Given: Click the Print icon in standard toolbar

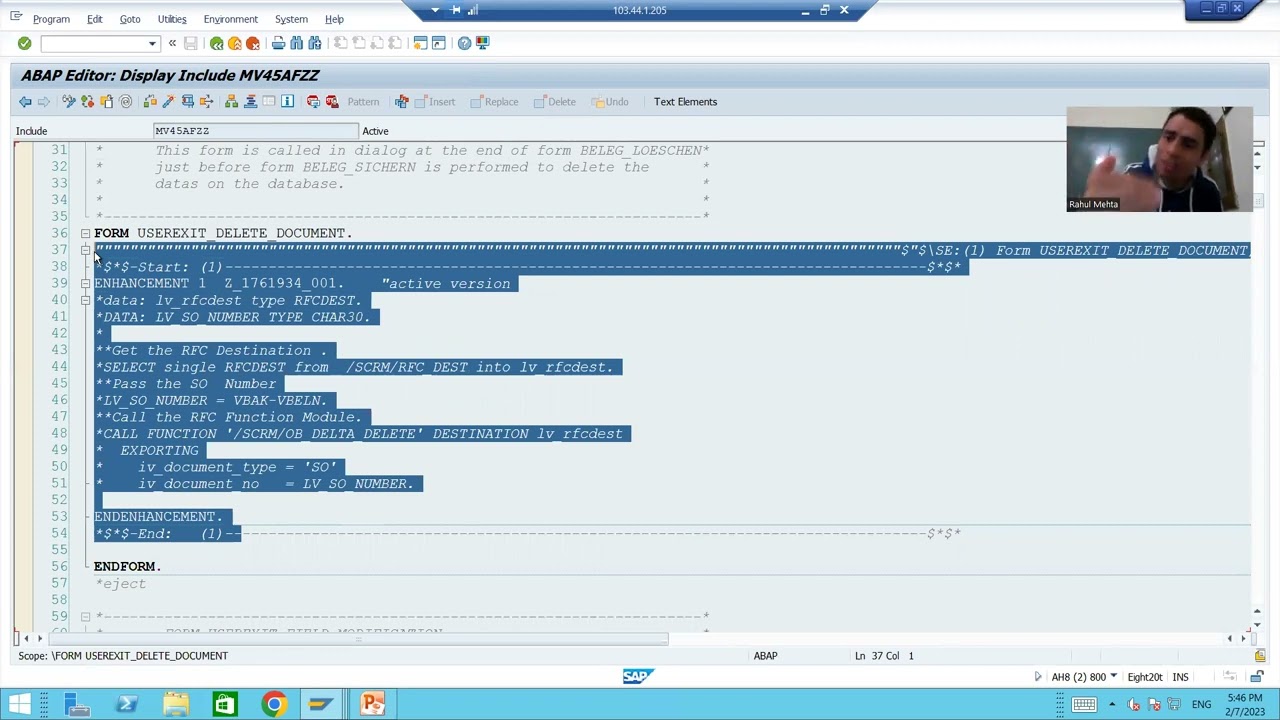Looking at the screenshot, I should 278,43.
